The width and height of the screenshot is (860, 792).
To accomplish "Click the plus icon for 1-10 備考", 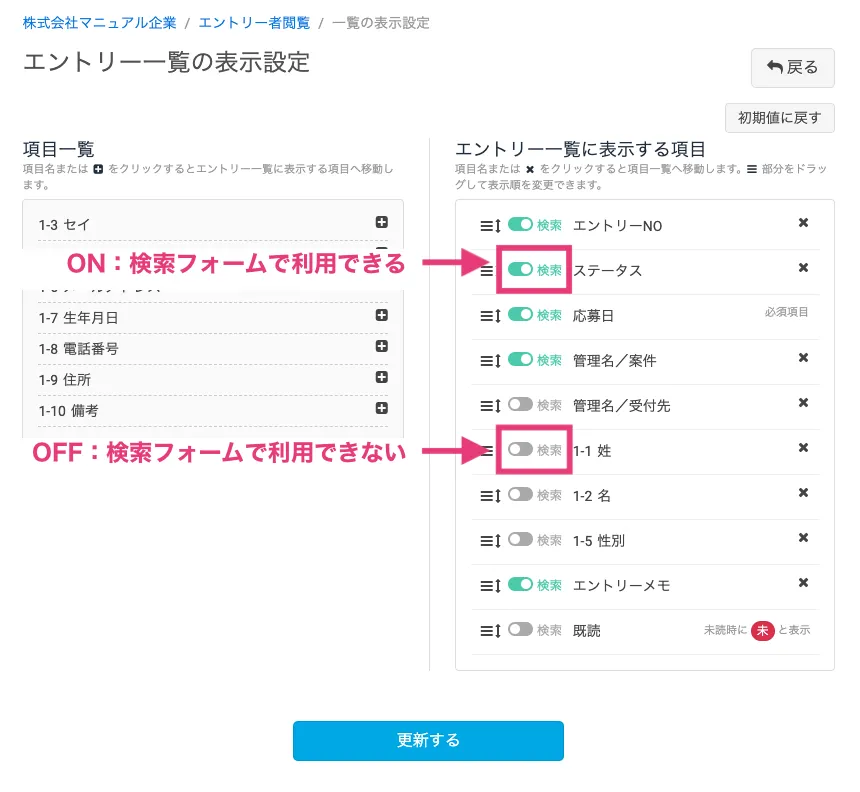I will tap(381, 409).
